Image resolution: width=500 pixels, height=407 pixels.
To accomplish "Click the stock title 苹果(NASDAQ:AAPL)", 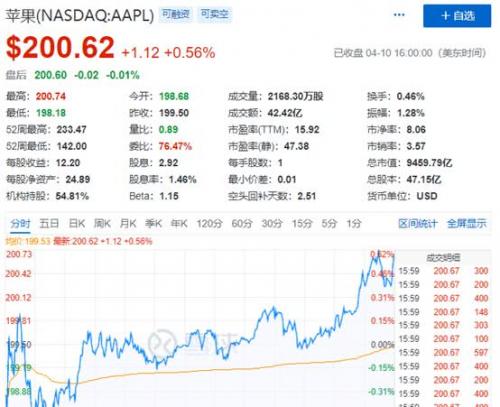I will [80, 15].
